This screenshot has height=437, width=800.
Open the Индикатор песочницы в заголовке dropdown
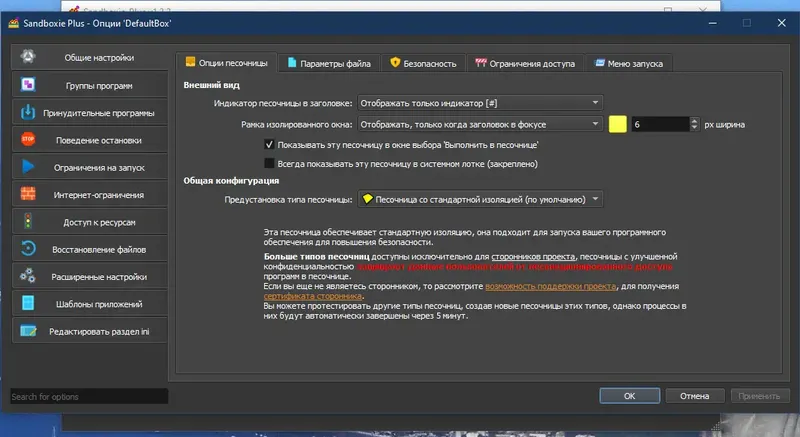480,103
